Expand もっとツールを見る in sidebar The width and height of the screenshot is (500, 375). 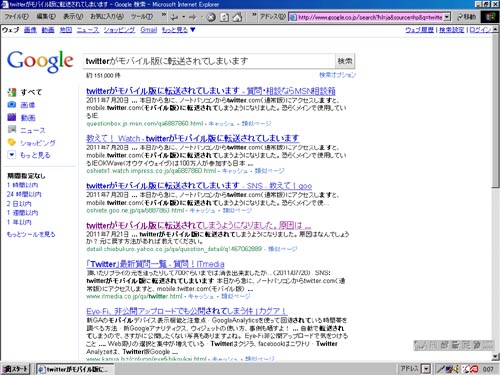31,234
